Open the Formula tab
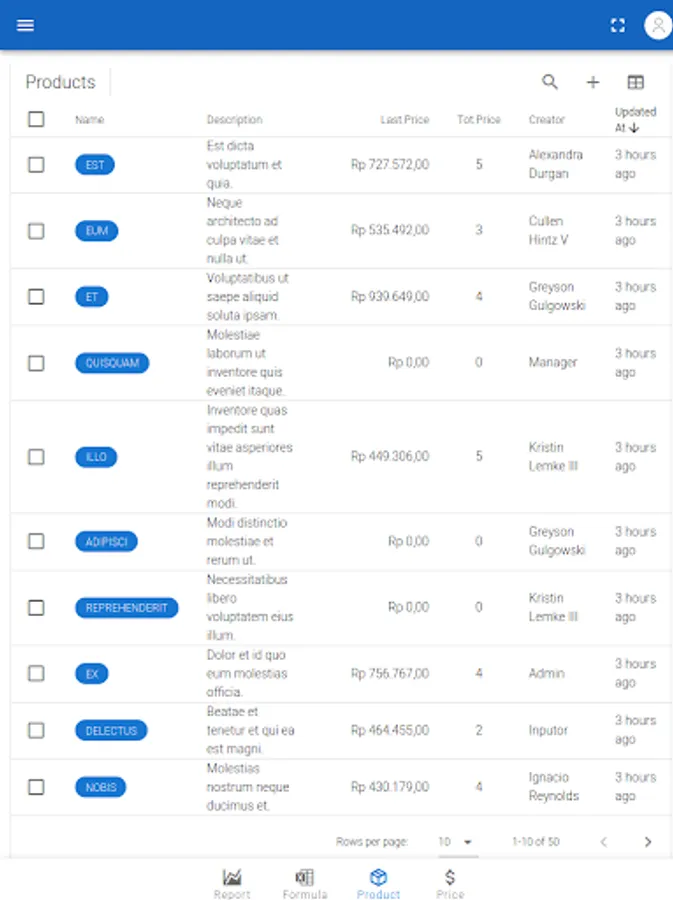This screenshot has width=673, height=900. coord(305,884)
